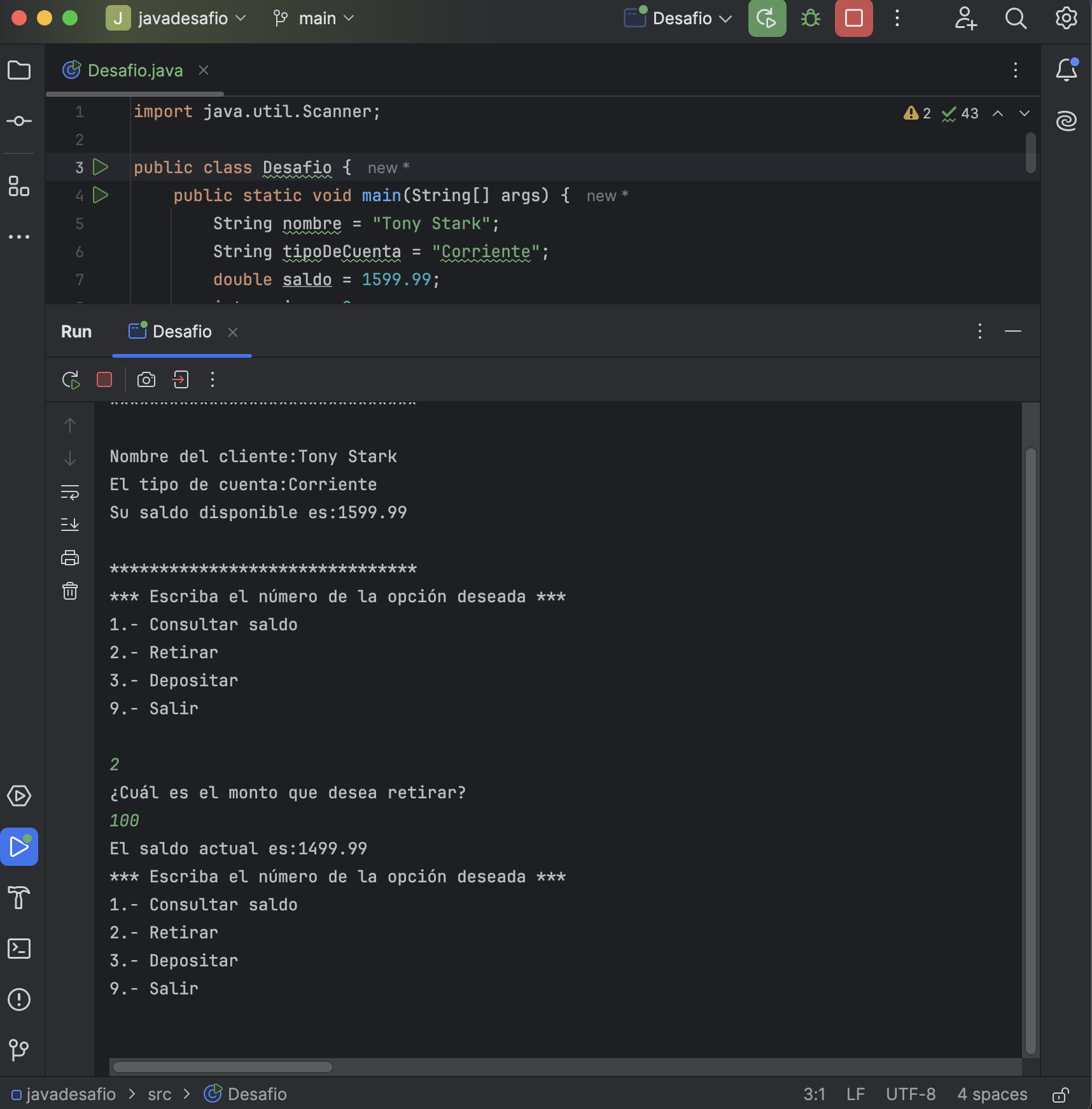Open Desafio breadcrumb in status bar
Viewport: 1092px width, 1109px height.
246,1094
